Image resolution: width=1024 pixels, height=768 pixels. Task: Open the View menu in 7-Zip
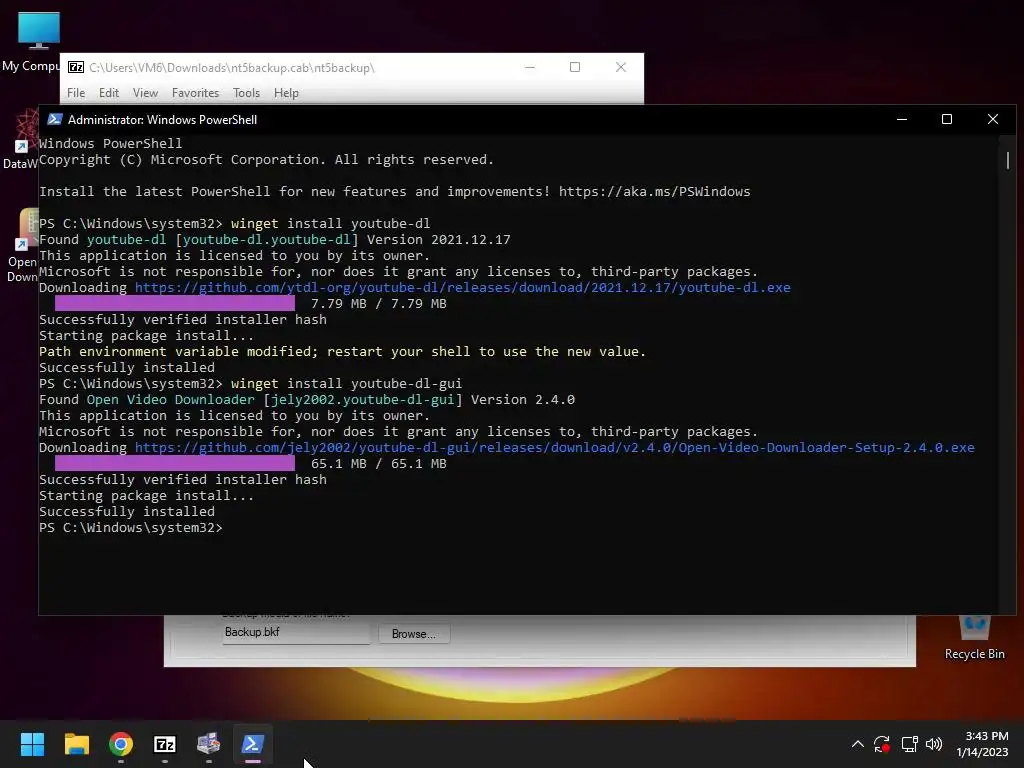coord(145,93)
